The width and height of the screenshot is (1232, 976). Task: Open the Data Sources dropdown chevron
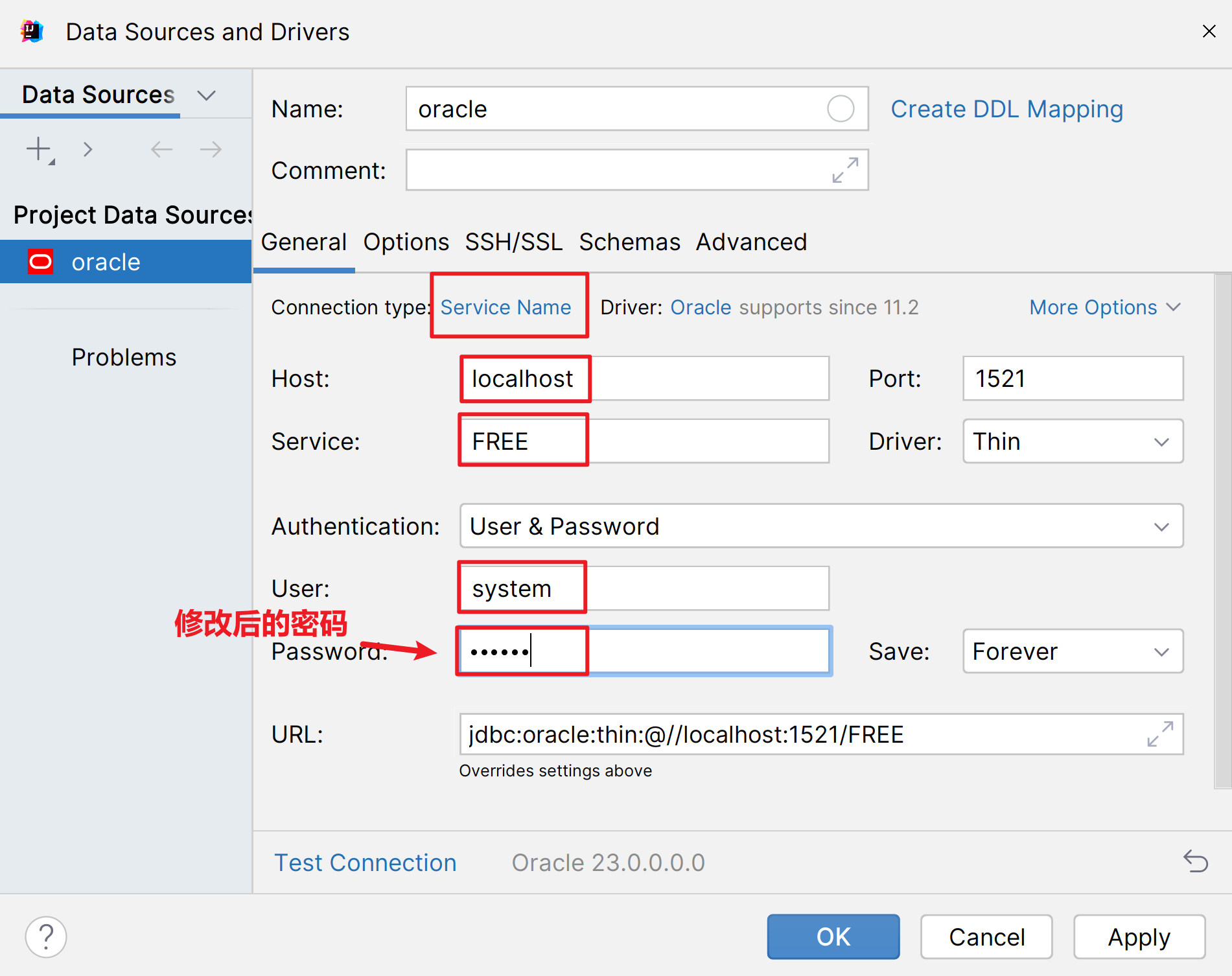click(x=206, y=95)
